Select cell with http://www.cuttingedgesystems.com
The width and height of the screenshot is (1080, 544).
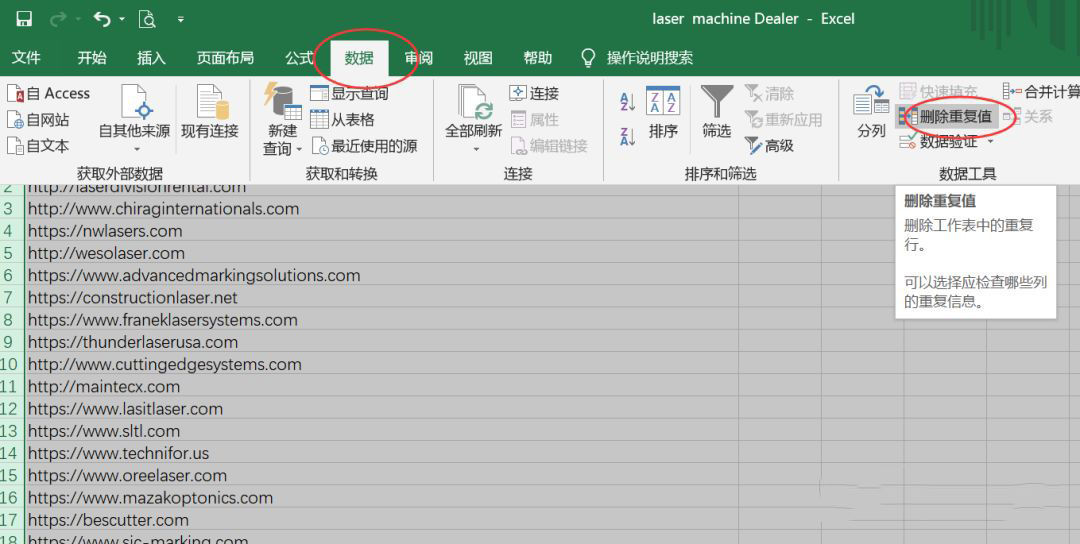(382, 364)
